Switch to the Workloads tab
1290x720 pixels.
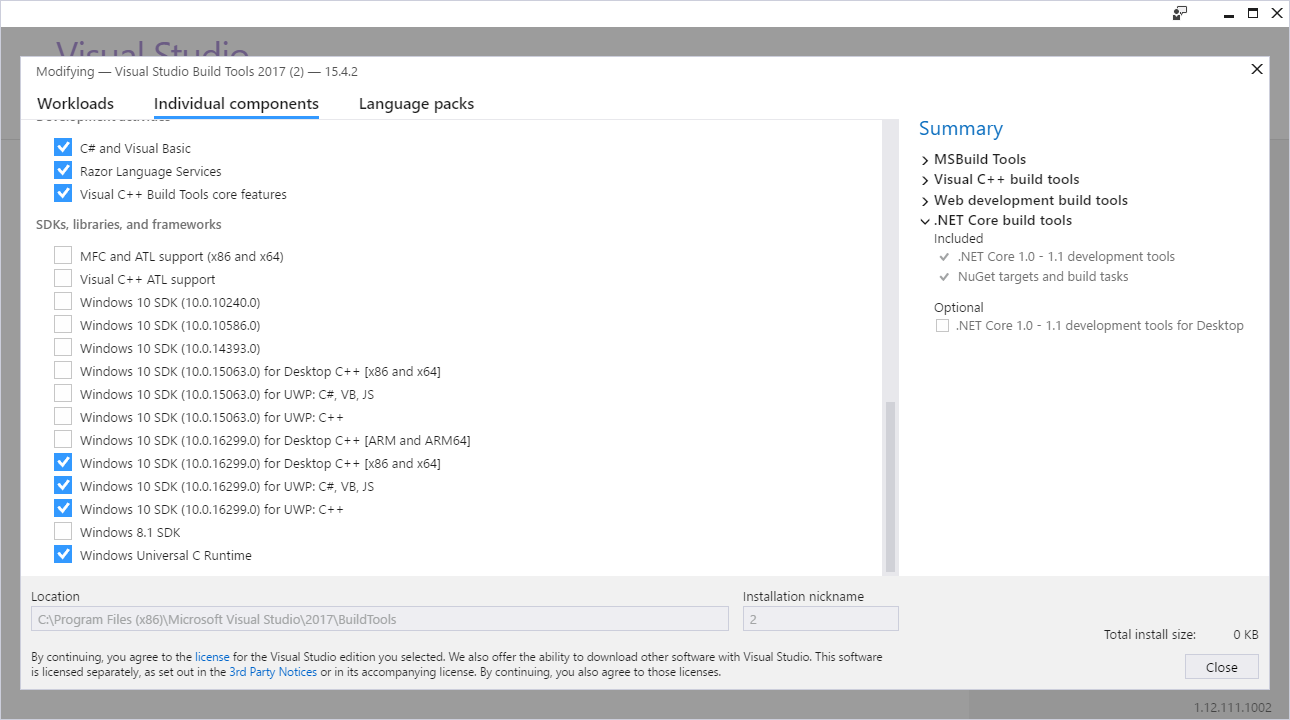(x=75, y=103)
